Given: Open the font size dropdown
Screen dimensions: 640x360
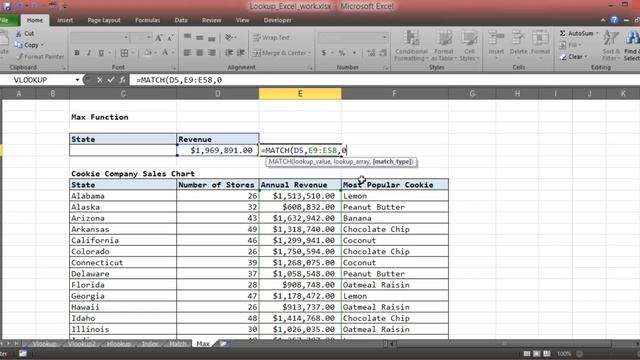Looking at the screenshot, I should click(x=149, y=38).
